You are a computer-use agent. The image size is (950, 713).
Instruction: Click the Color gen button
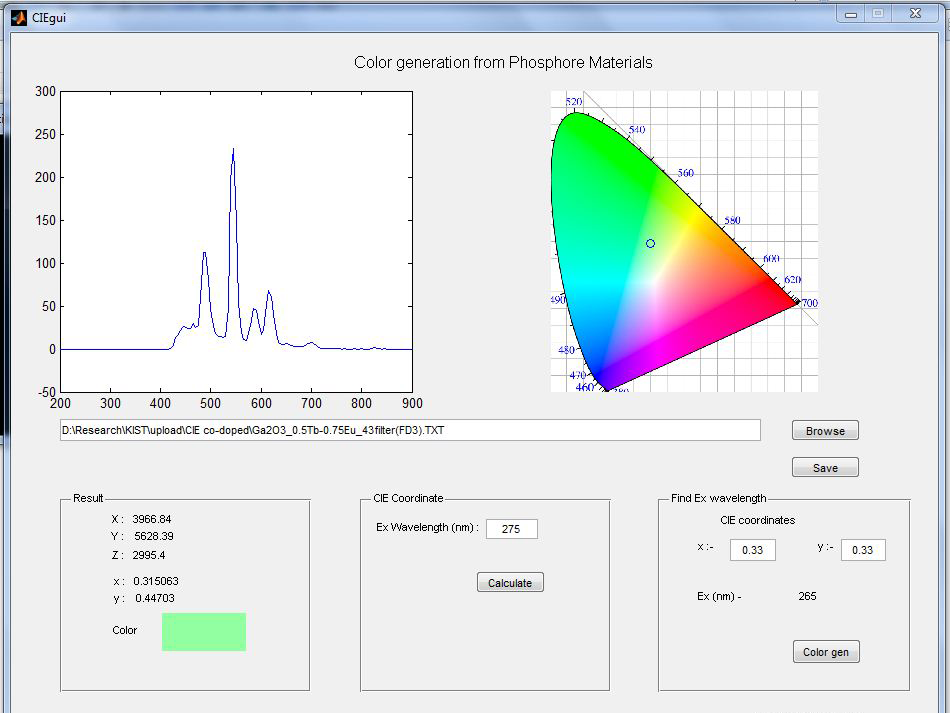pyautogui.click(x=826, y=652)
